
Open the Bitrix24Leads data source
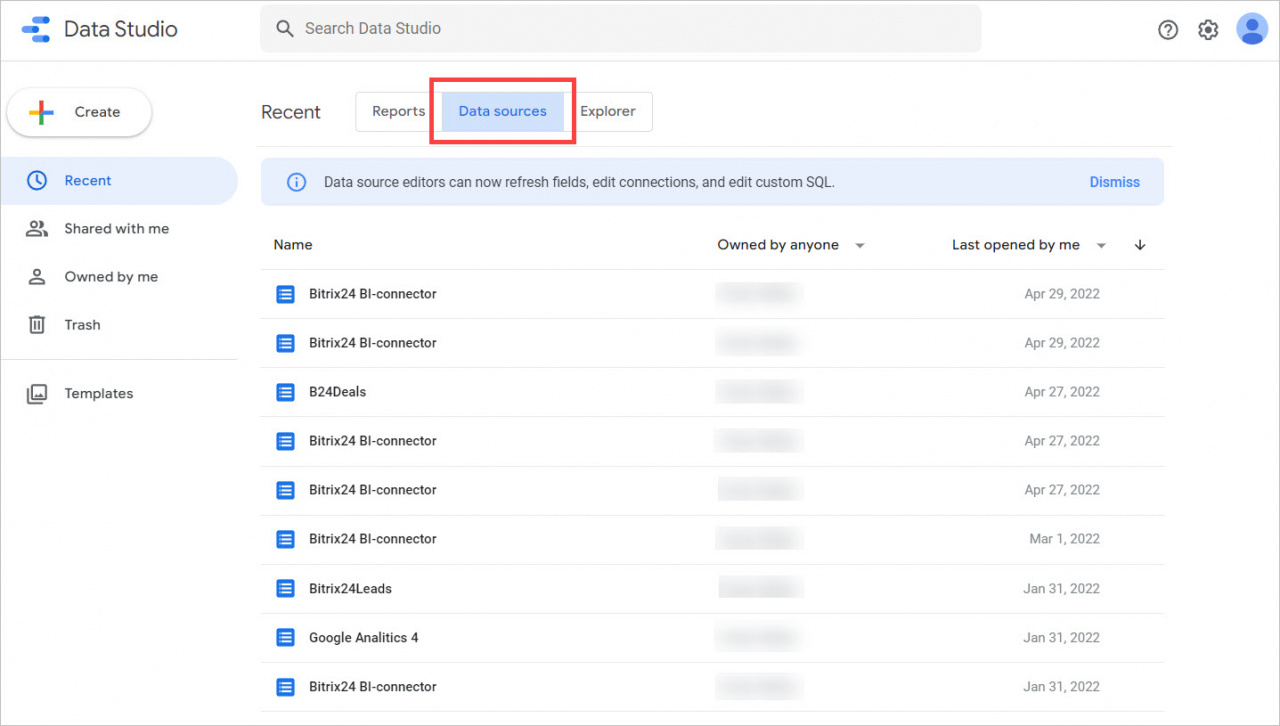pyautogui.click(x=350, y=589)
